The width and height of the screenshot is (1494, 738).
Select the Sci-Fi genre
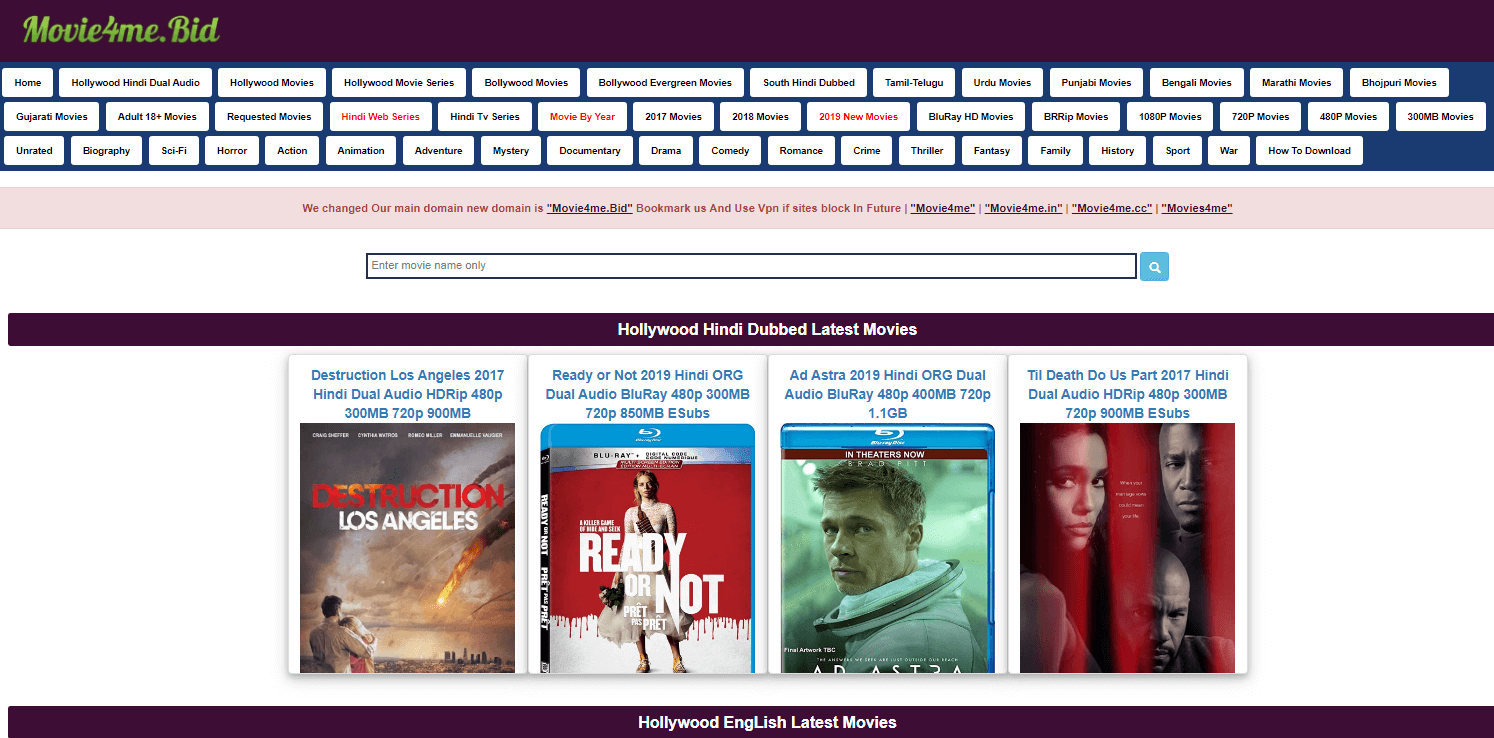(174, 151)
